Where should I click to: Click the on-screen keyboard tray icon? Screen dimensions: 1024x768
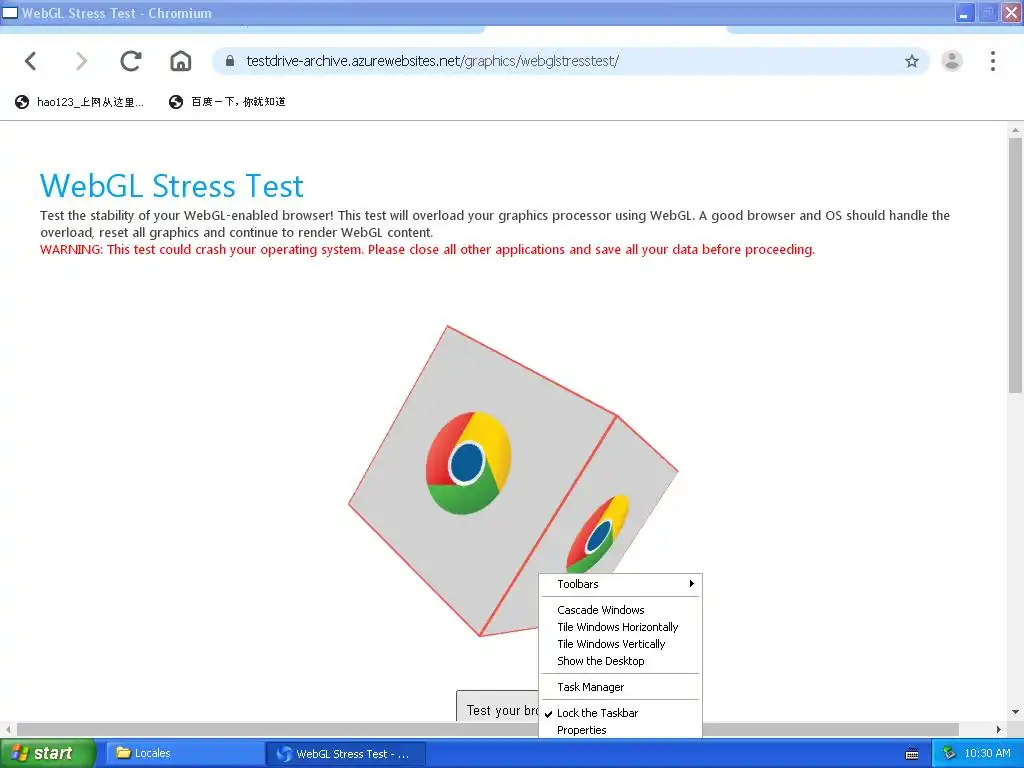(912, 754)
